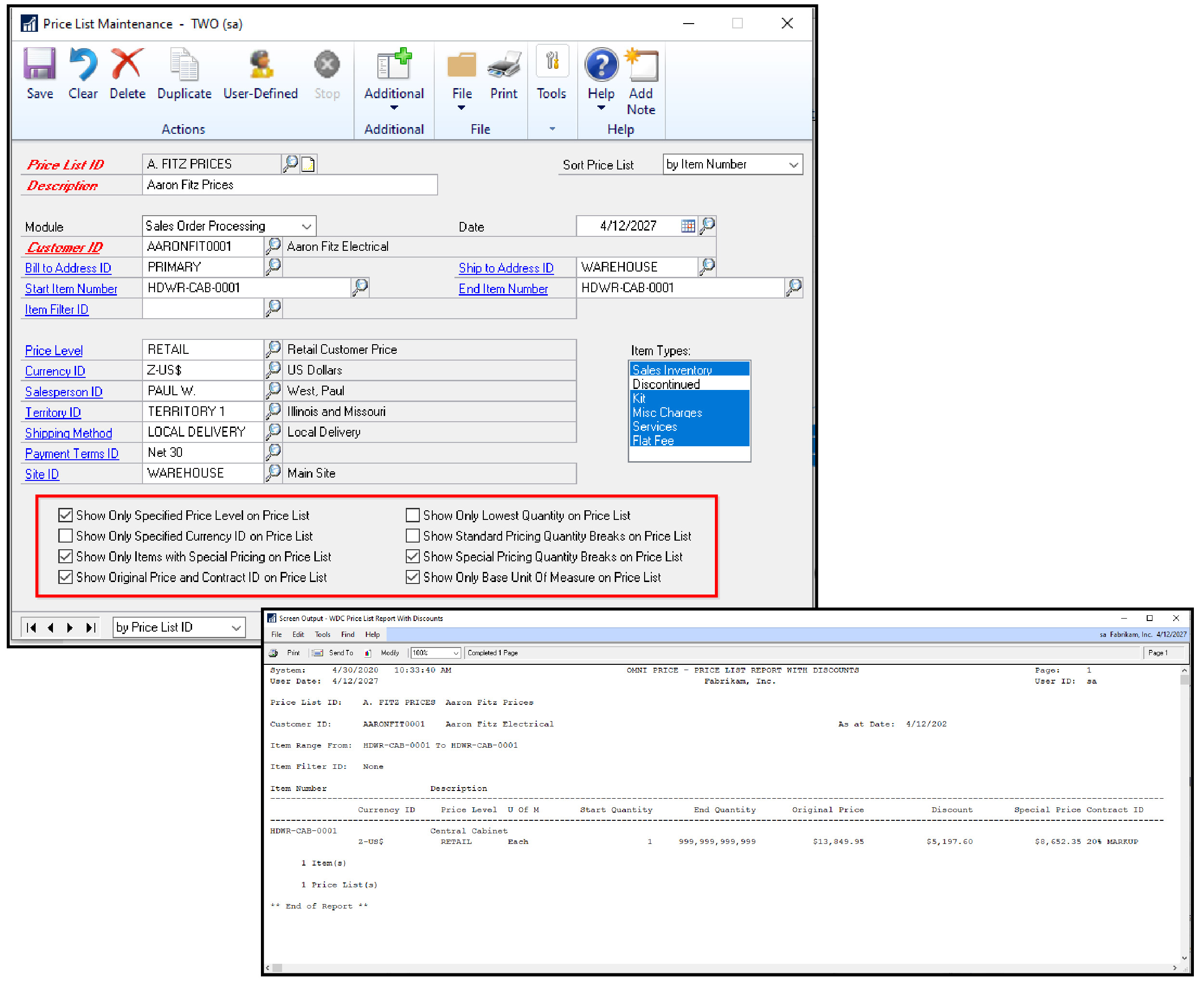1204x984 pixels.
Task: Toggle Show Special Pricing Quantity Breaks
Action: 412,556
